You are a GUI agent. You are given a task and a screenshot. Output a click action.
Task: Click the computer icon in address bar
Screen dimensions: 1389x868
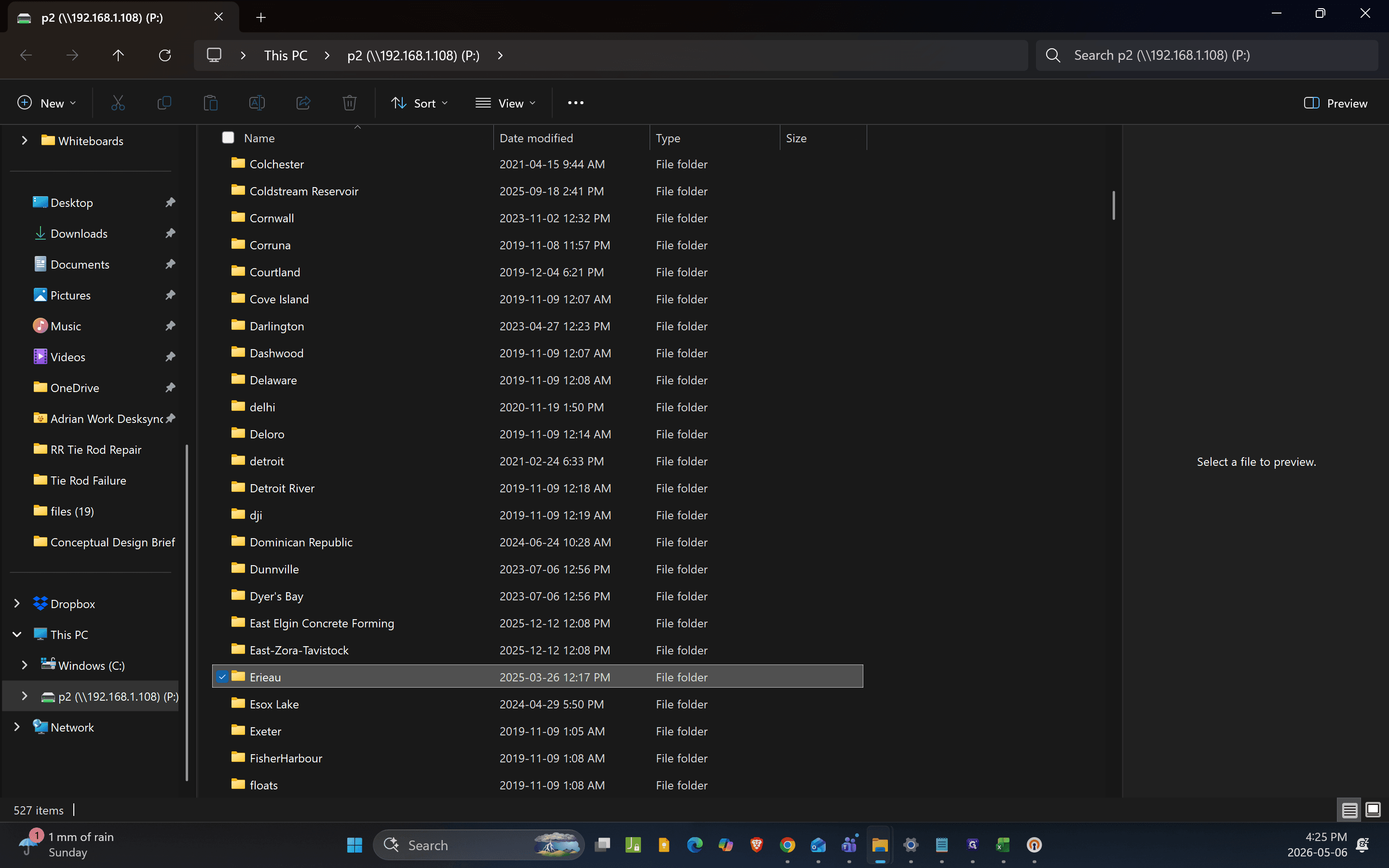tap(214, 55)
